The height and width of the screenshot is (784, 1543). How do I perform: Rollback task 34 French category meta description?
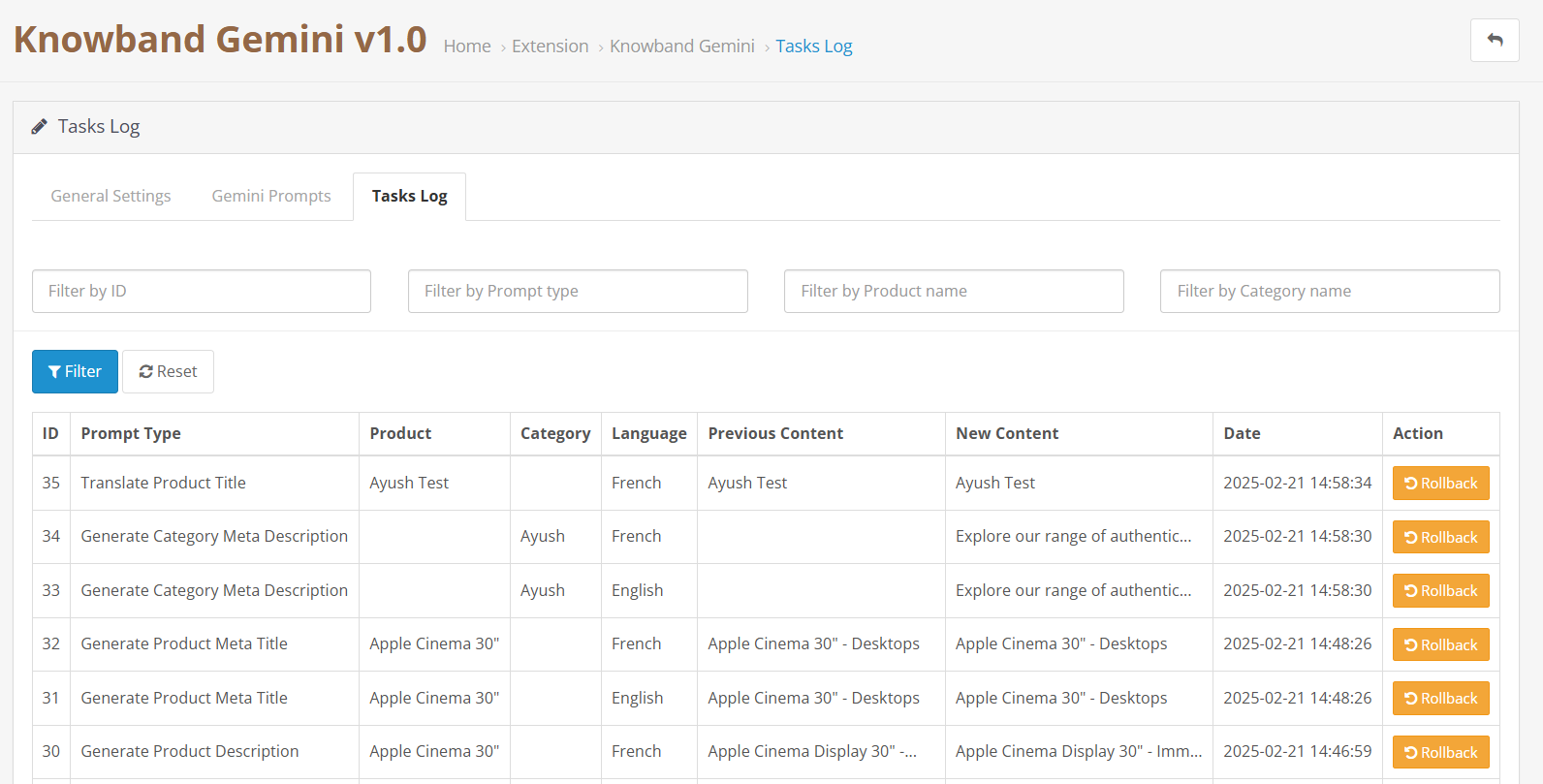pos(1440,537)
